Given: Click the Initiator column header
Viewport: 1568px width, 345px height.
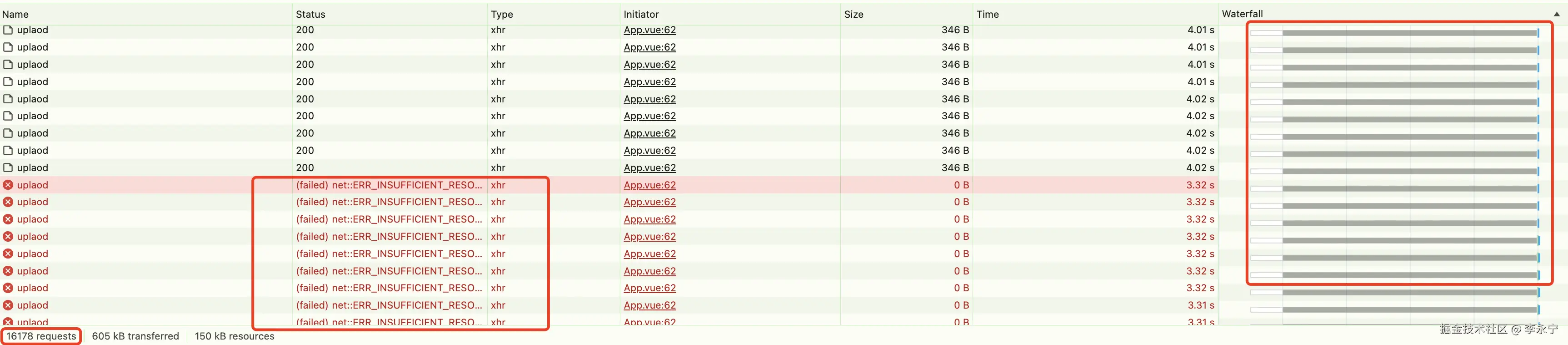Looking at the screenshot, I should pos(641,14).
